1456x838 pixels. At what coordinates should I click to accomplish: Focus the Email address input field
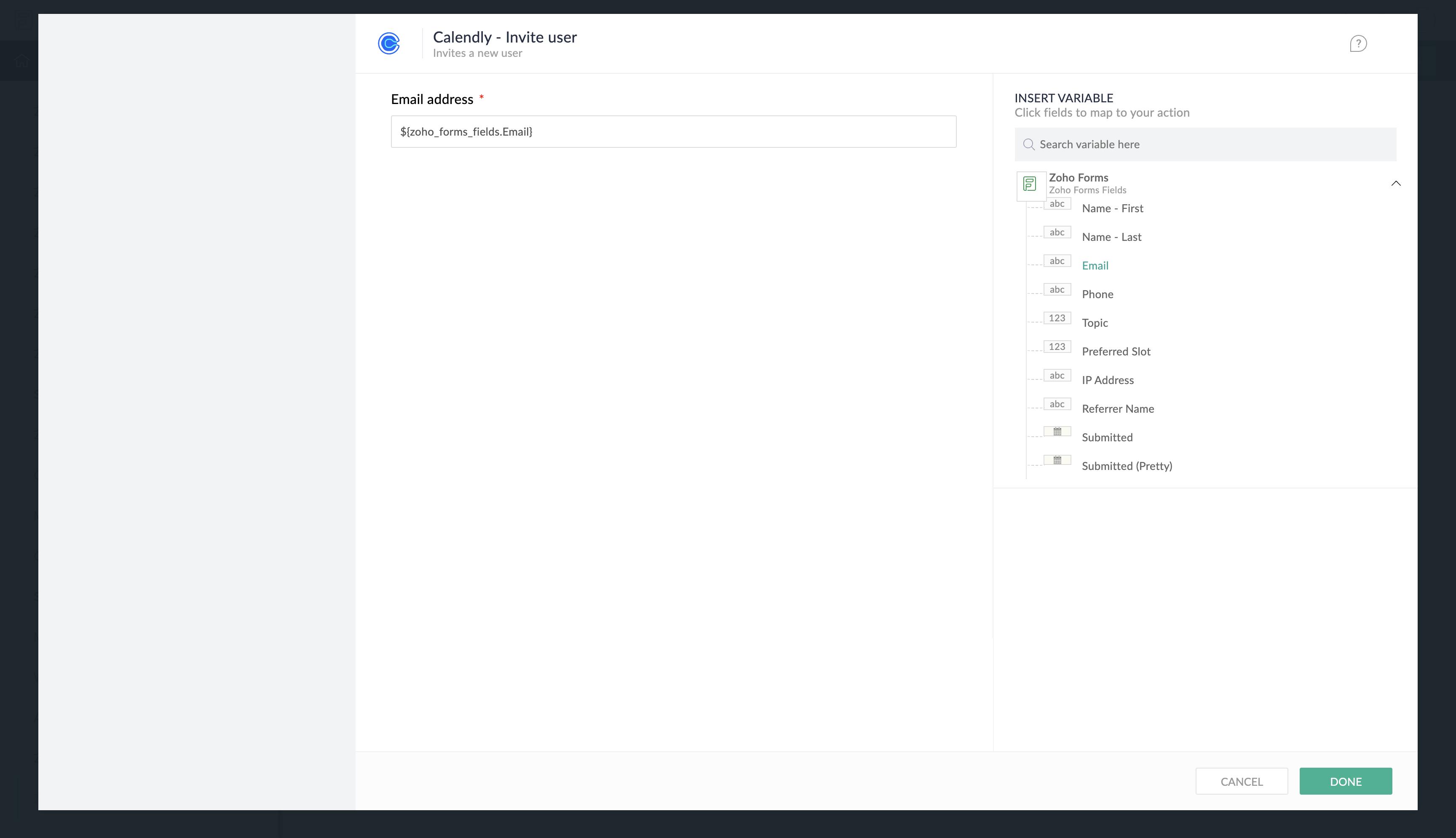tap(673, 132)
